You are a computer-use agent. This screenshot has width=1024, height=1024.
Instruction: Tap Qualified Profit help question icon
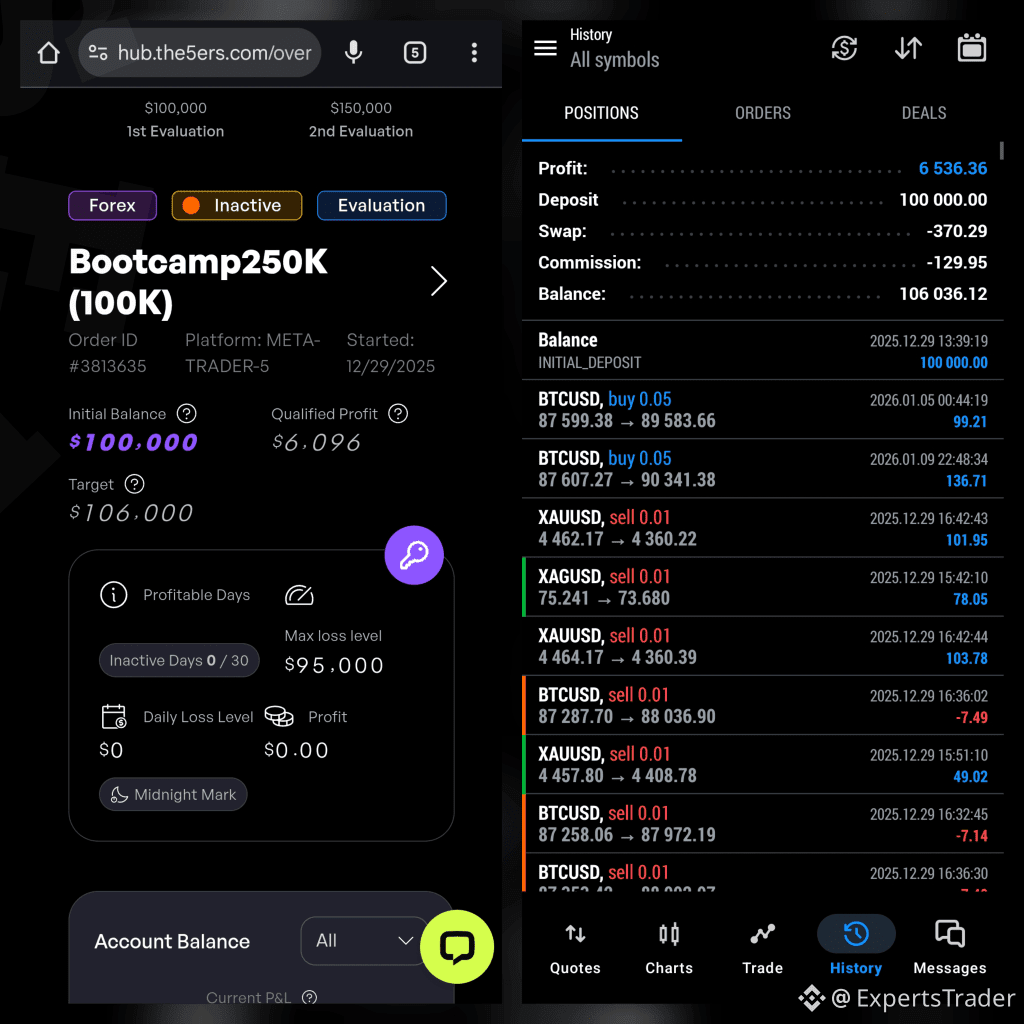[x=398, y=413]
